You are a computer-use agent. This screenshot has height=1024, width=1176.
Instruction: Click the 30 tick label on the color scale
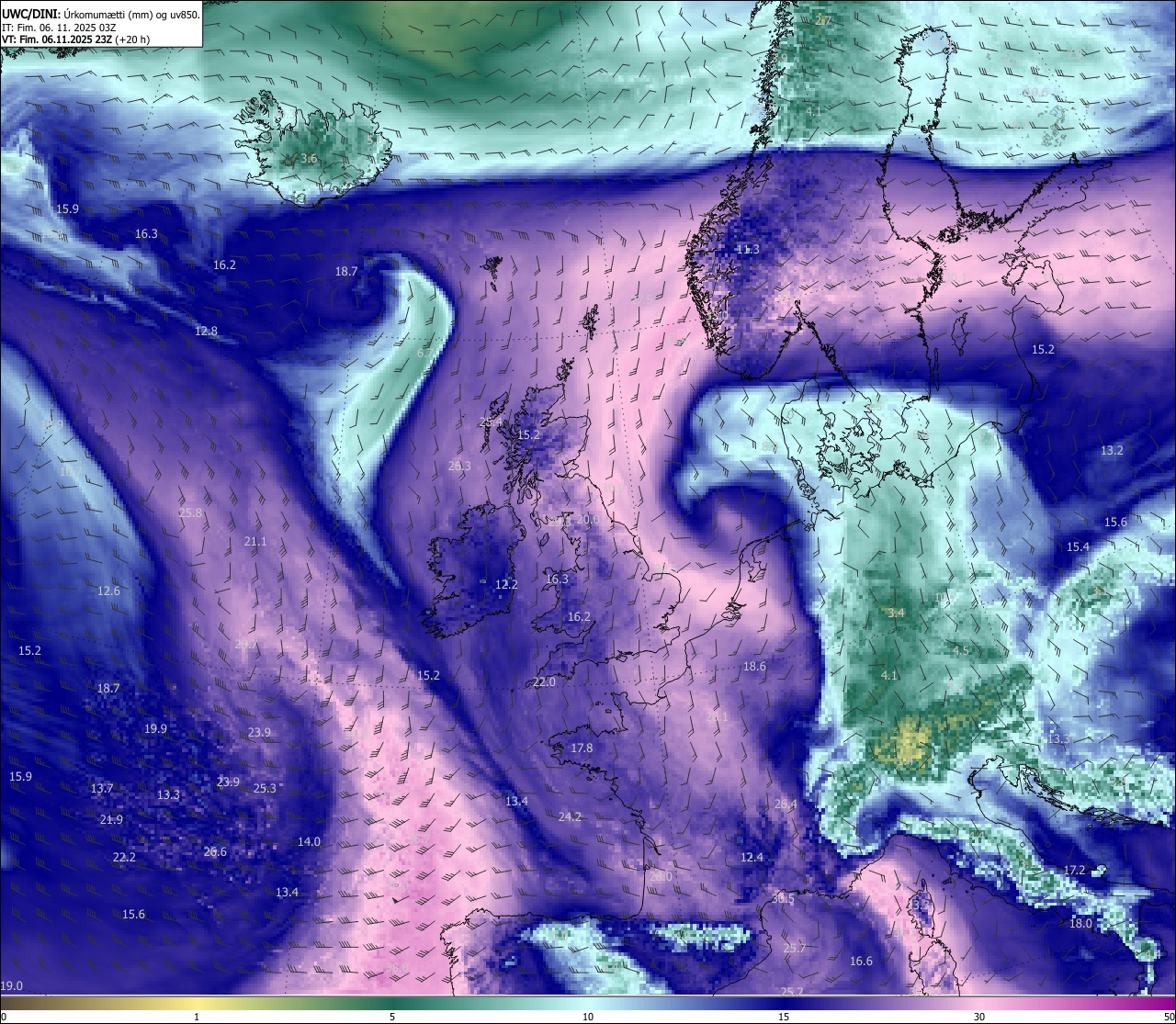coord(979,1017)
